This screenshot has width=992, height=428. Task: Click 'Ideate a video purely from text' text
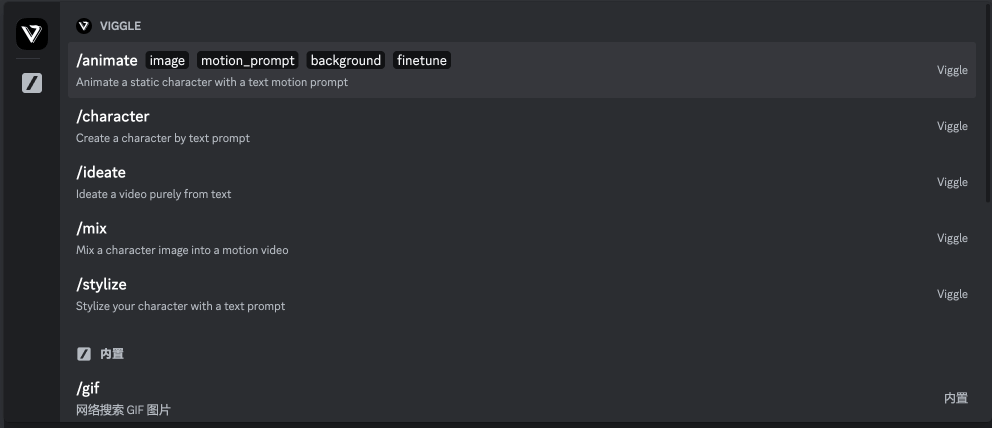tap(153, 194)
